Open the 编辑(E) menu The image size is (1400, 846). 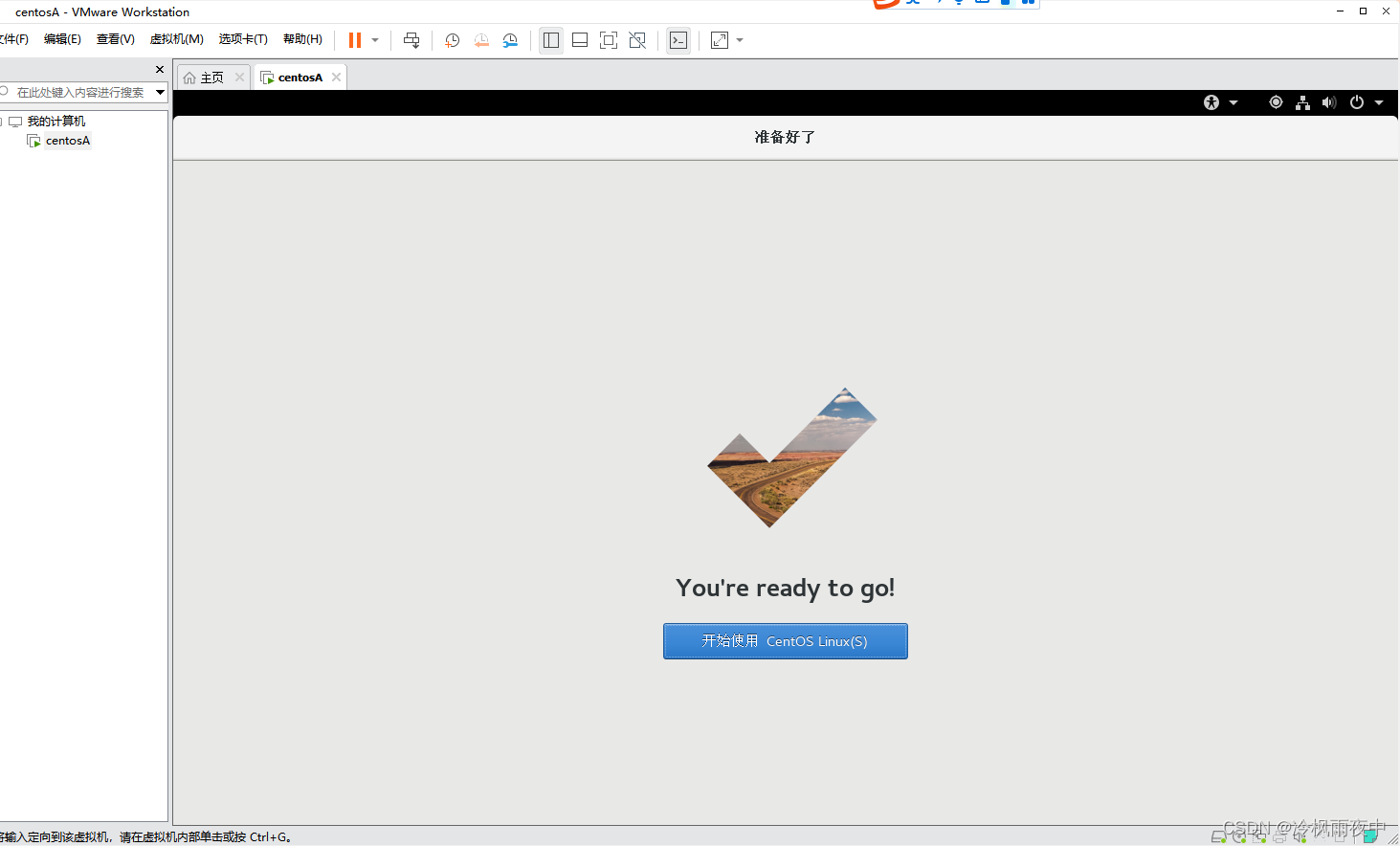62,39
